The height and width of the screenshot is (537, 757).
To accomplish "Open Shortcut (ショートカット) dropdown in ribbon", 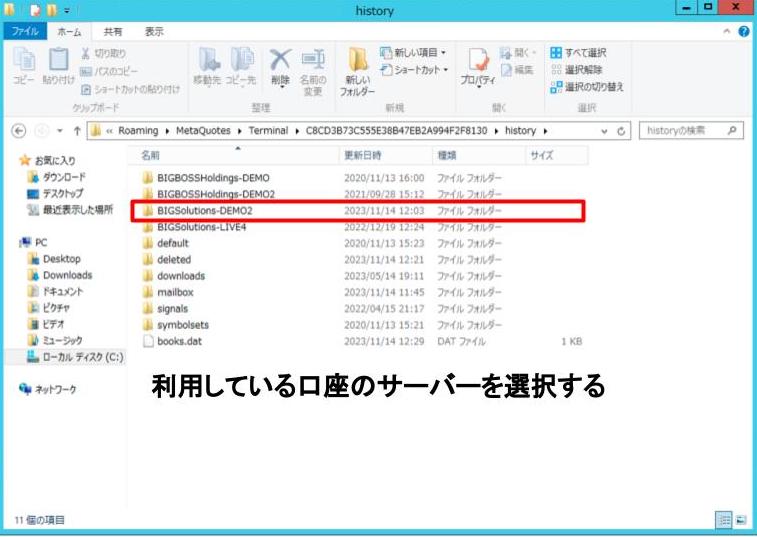I will click(415, 70).
